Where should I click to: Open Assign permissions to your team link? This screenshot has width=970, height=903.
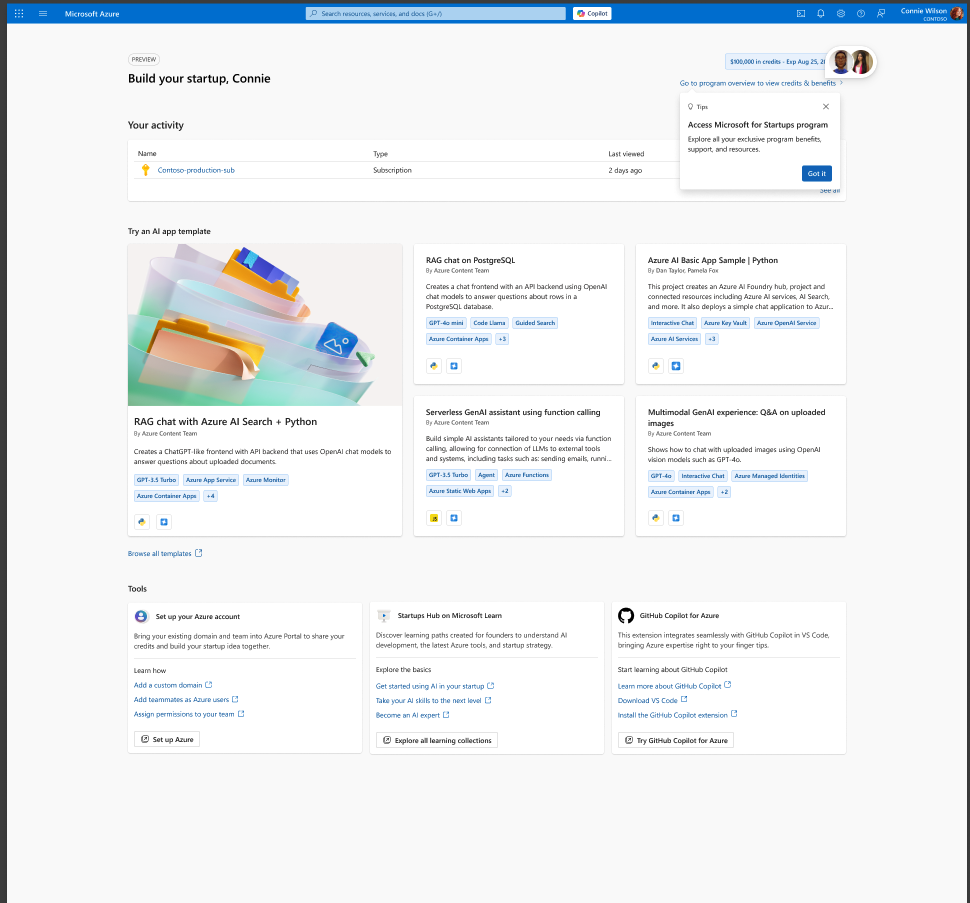[189, 714]
